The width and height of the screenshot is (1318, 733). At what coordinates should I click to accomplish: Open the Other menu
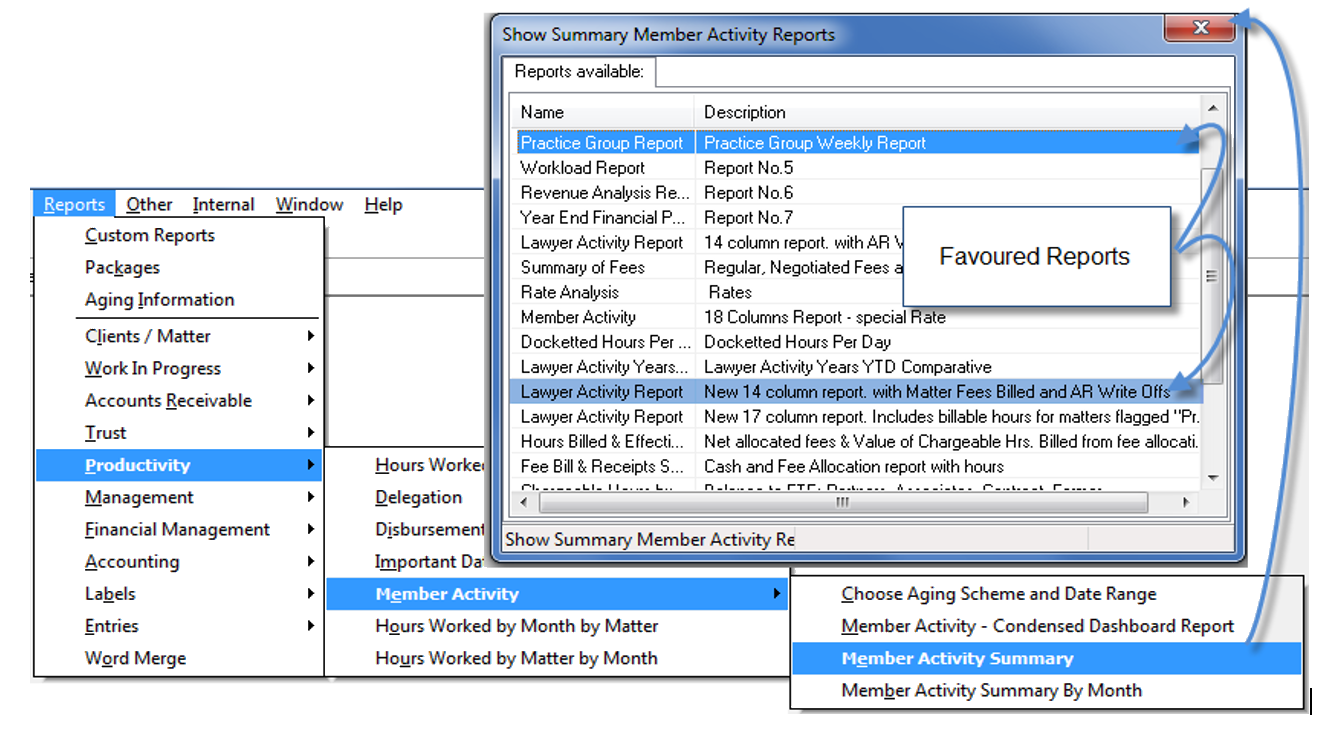pos(149,204)
